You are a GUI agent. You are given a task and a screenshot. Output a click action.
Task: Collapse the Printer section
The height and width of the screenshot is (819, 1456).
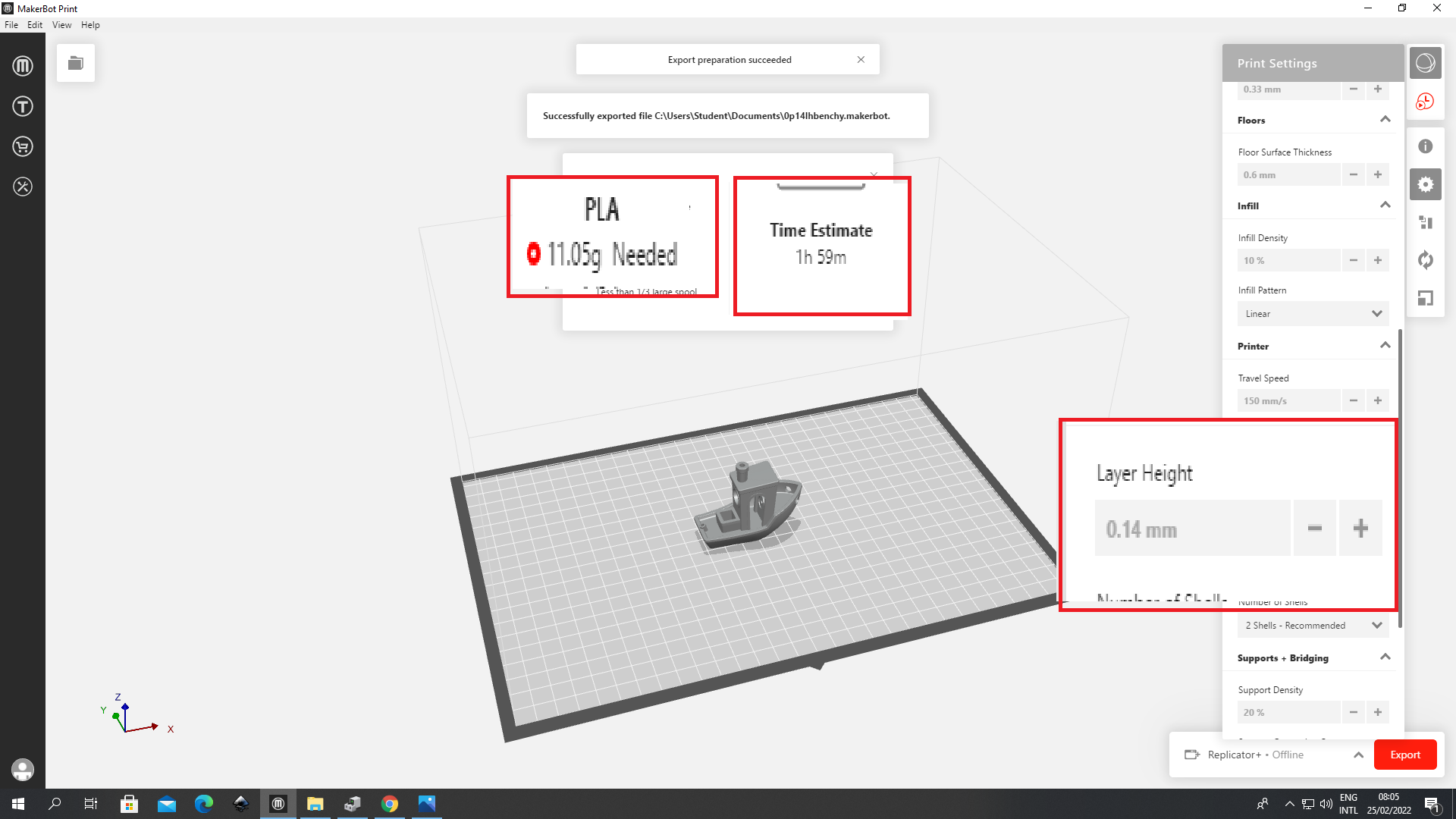[1385, 346]
